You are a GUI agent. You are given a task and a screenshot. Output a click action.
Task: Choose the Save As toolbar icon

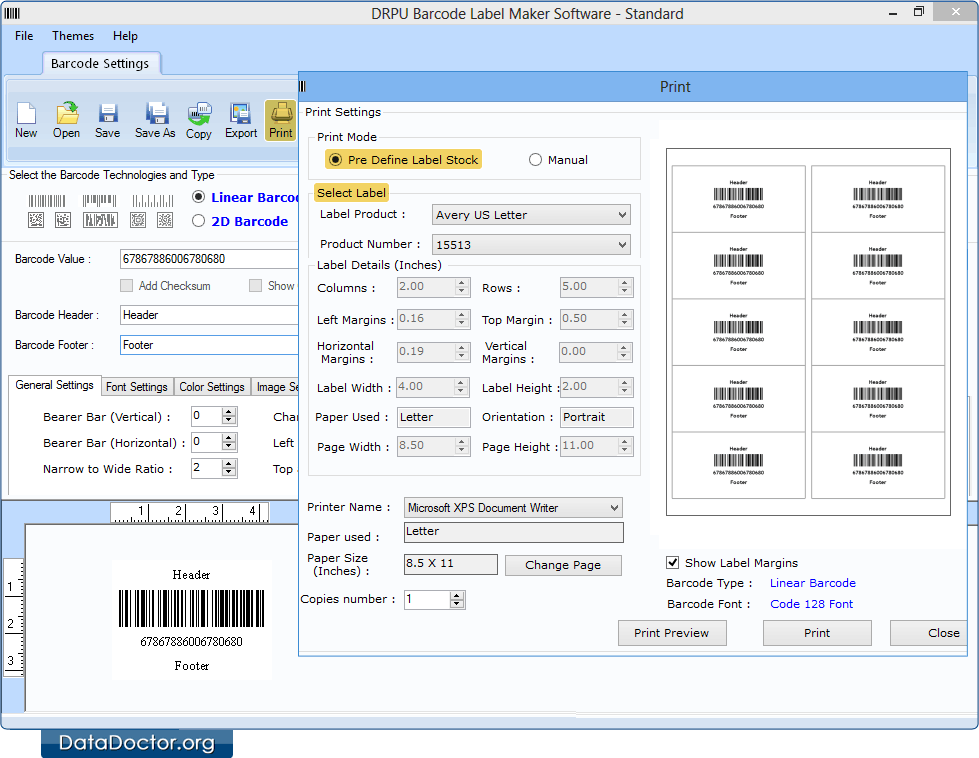[x=155, y=121]
